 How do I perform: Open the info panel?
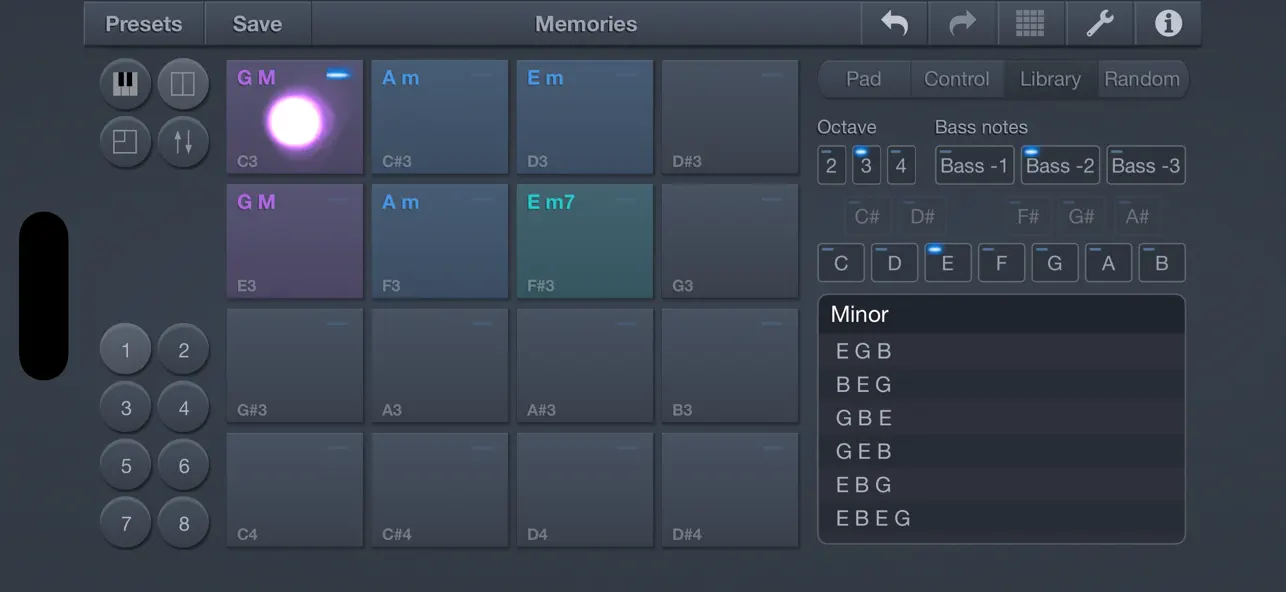[x=1168, y=23]
